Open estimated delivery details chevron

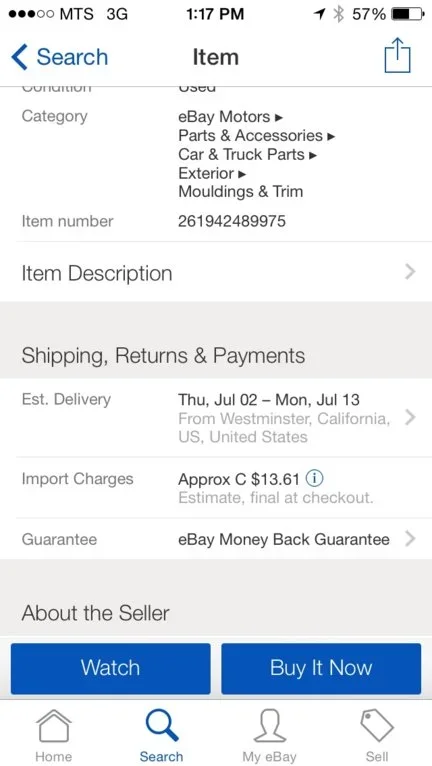click(x=410, y=418)
